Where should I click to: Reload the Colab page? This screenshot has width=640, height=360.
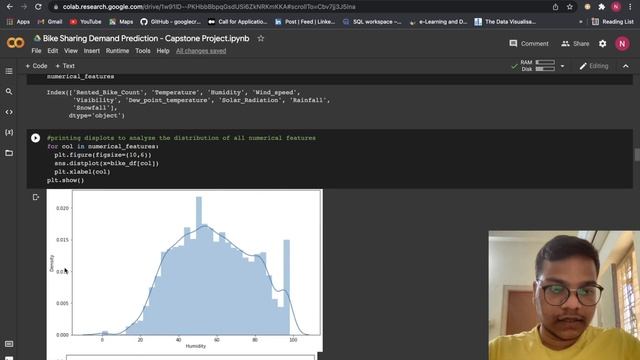[38, 7]
